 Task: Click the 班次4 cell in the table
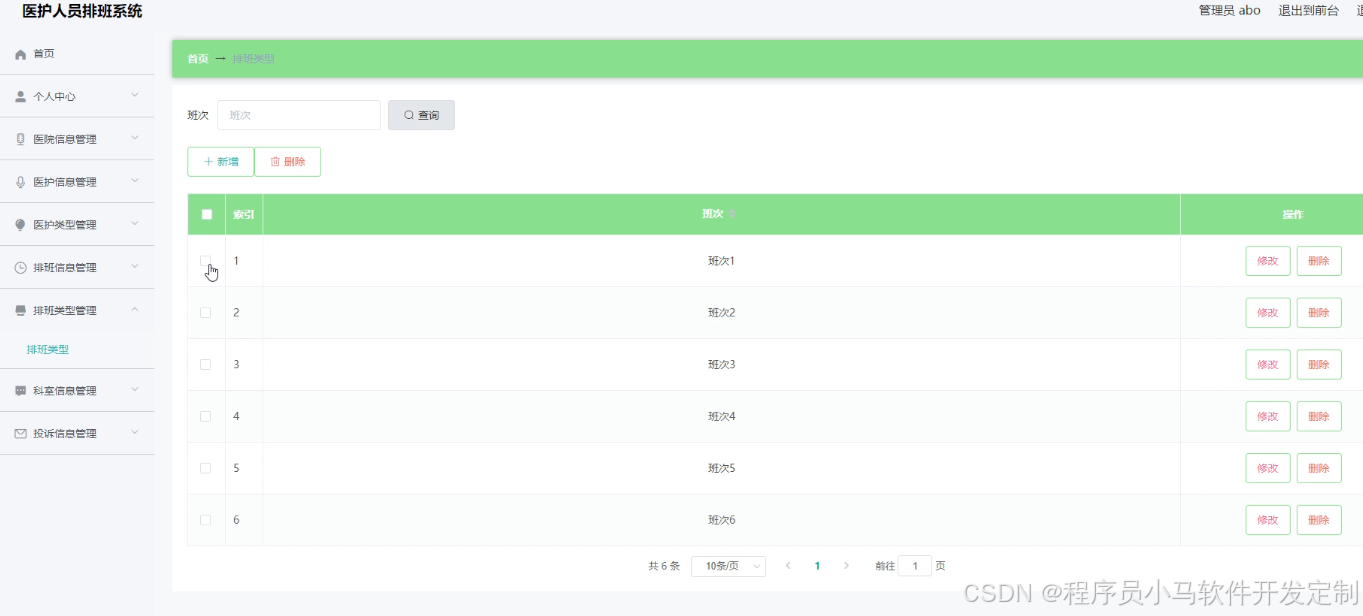pyautogui.click(x=721, y=417)
